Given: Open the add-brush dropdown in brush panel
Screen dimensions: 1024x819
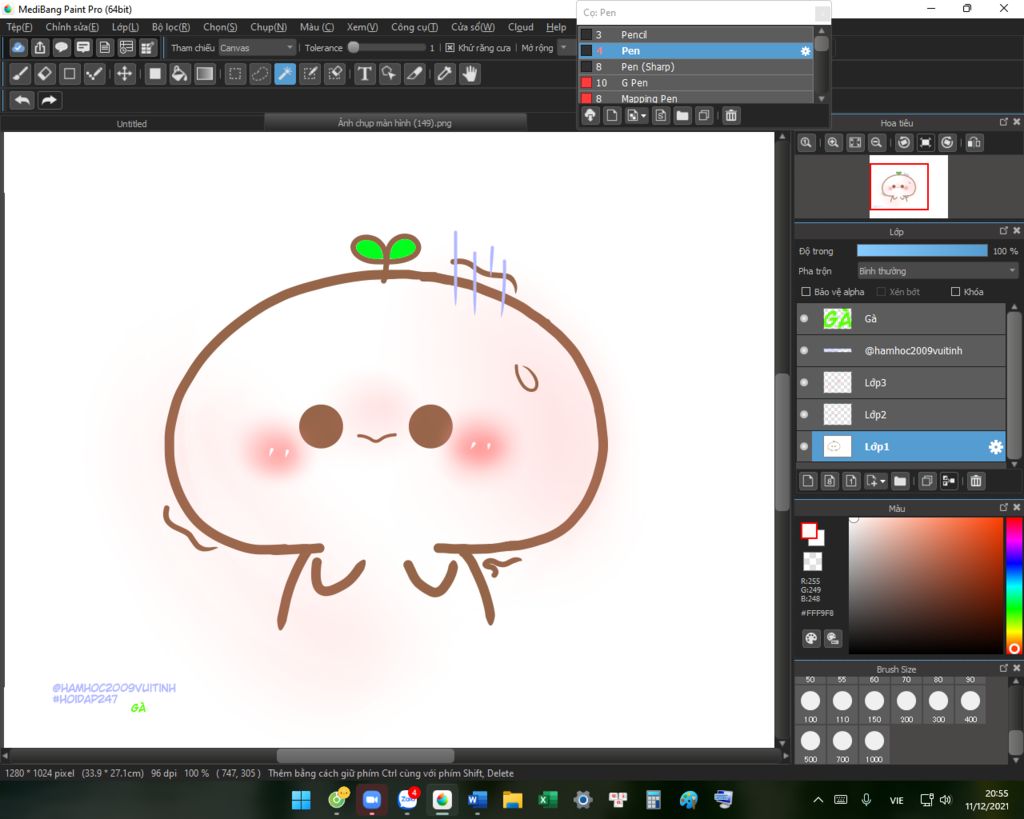Looking at the screenshot, I should click(635, 116).
